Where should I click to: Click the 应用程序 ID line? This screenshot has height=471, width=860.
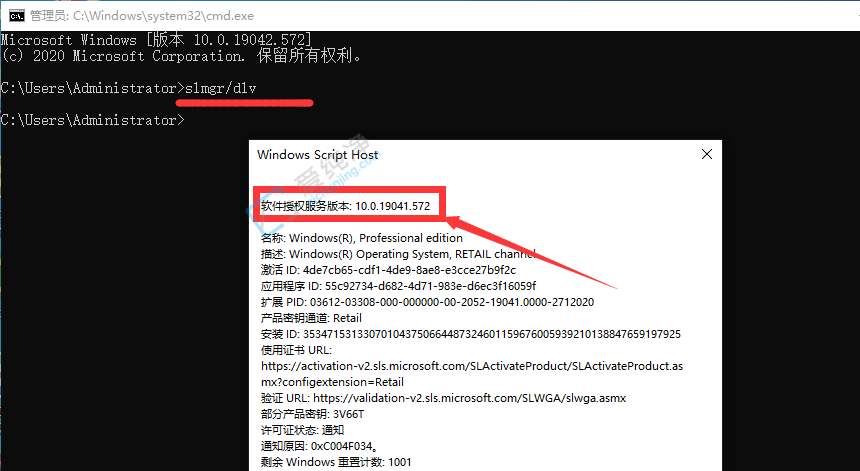click(399, 286)
